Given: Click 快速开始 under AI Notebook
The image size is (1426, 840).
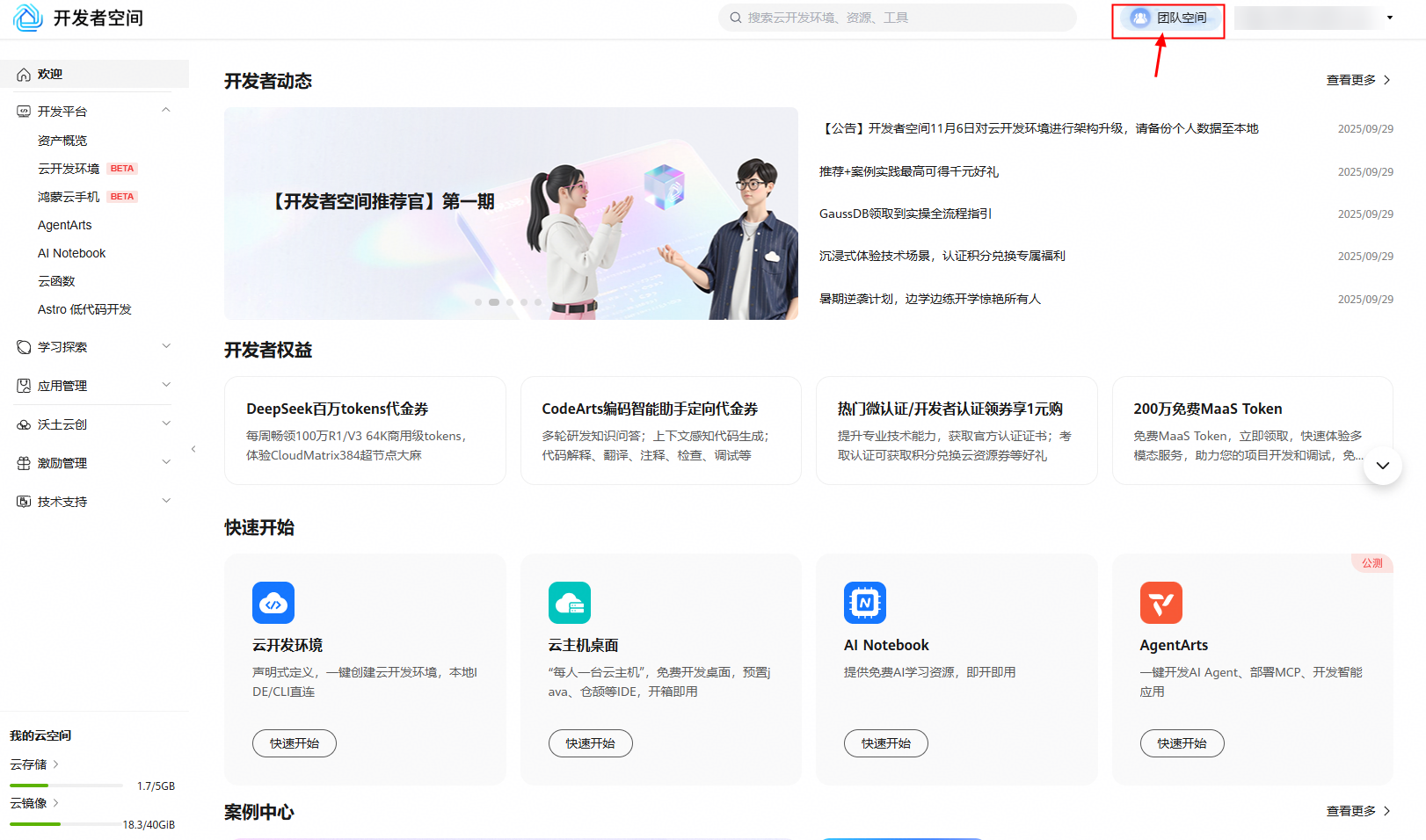Looking at the screenshot, I should (886, 743).
